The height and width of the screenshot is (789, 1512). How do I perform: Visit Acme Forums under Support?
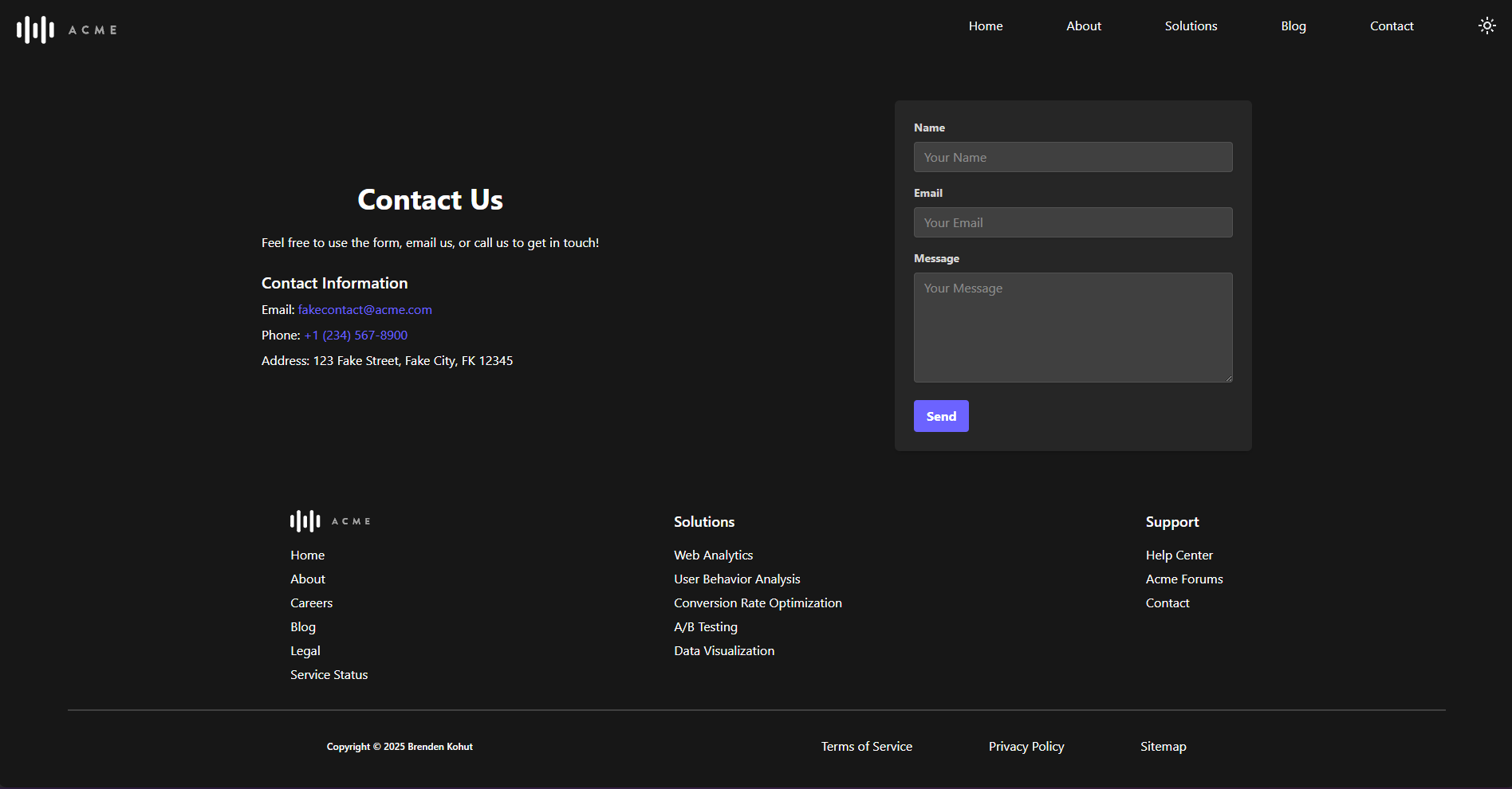click(x=1183, y=579)
